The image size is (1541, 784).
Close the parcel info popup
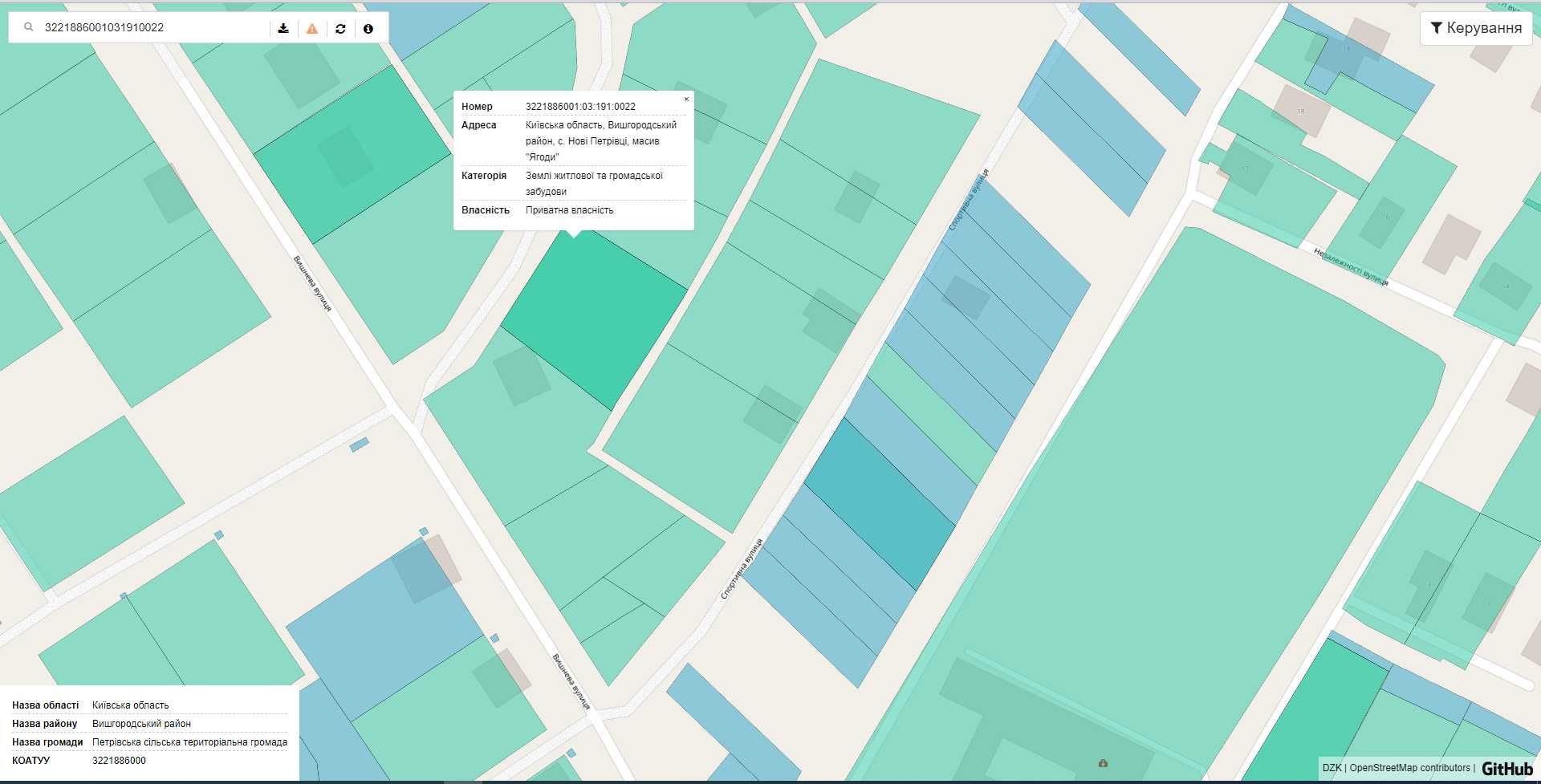point(686,100)
